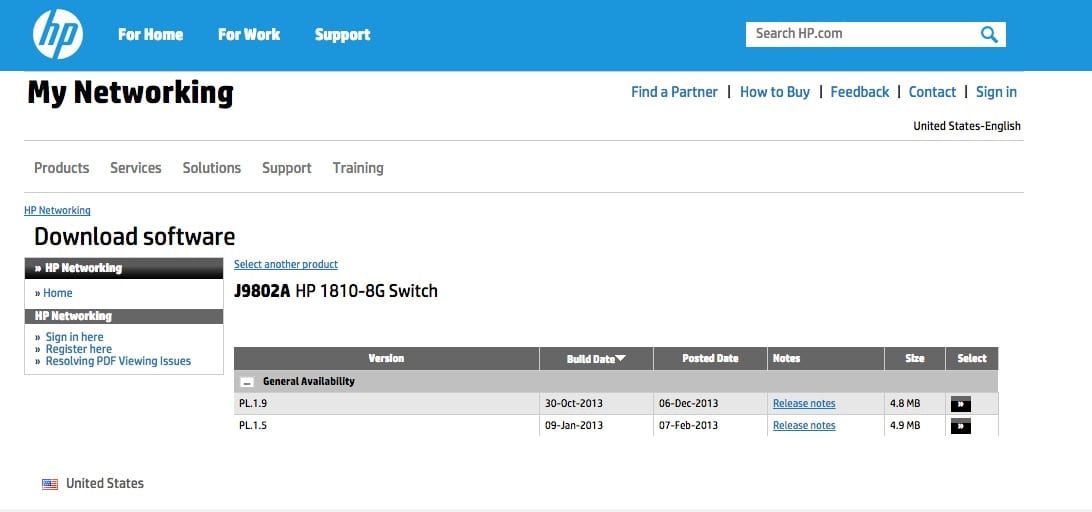Open the gray Support navigation tab
Screen dimensions: 1092x512
tap(287, 168)
